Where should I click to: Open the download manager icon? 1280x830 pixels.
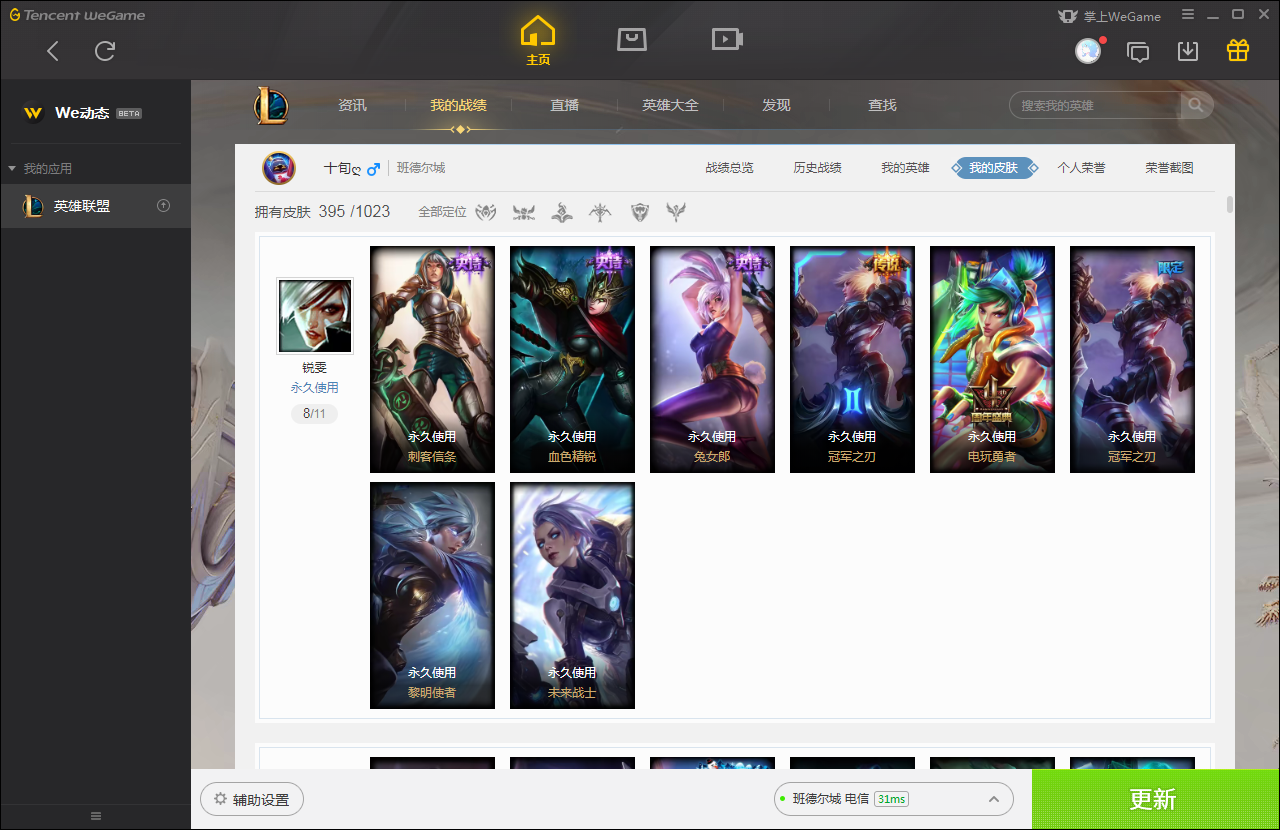coord(1188,51)
